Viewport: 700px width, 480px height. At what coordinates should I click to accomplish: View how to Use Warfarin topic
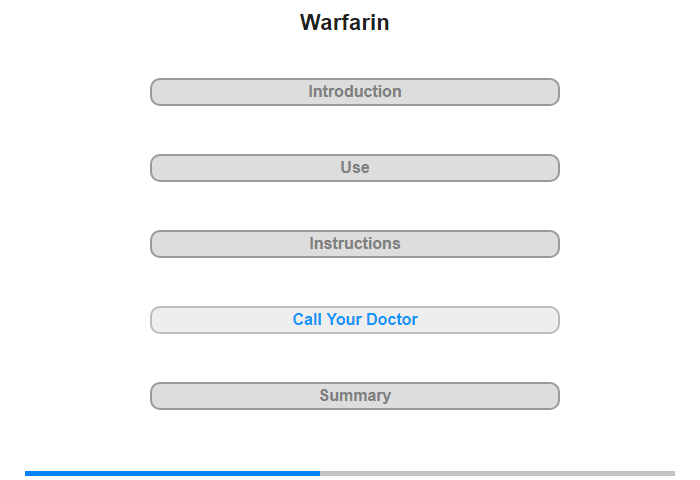354,168
